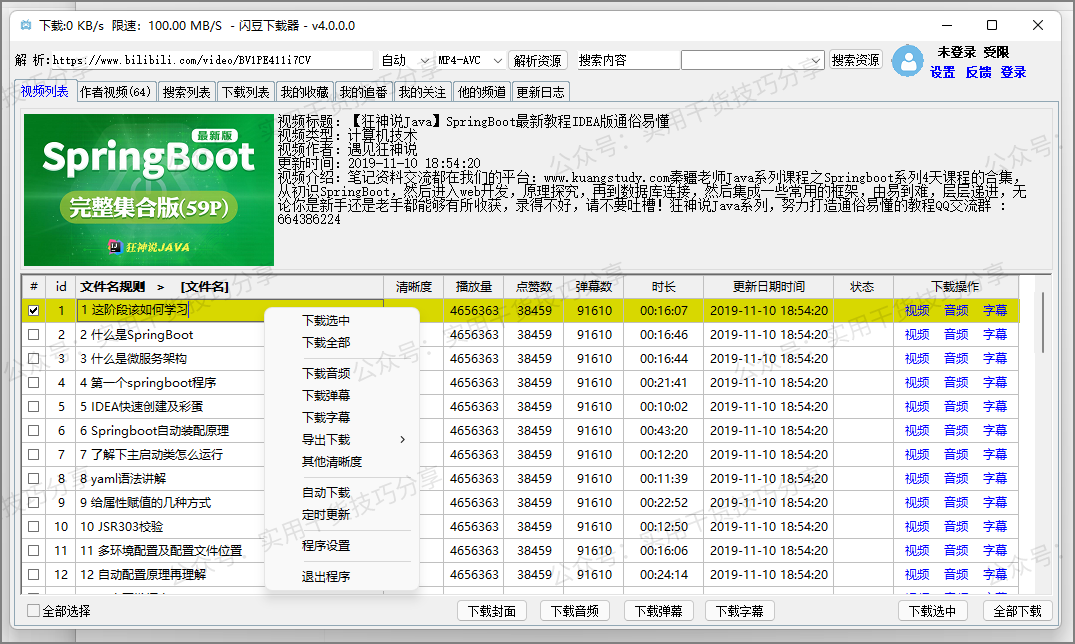
Task: Choose 下载全部 in the context menu
Action: coord(326,343)
